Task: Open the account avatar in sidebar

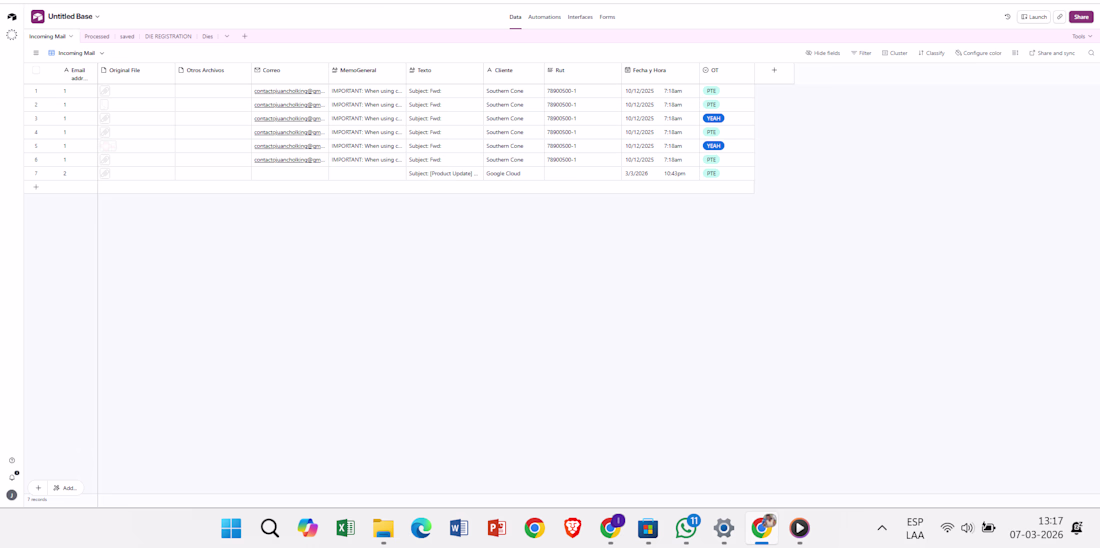Action: point(12,495)
